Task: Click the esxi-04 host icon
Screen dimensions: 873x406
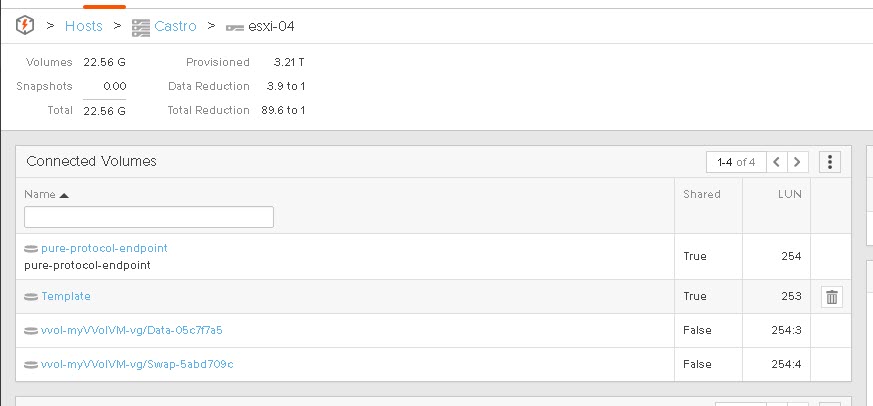Action: click(x=234, y=28)
